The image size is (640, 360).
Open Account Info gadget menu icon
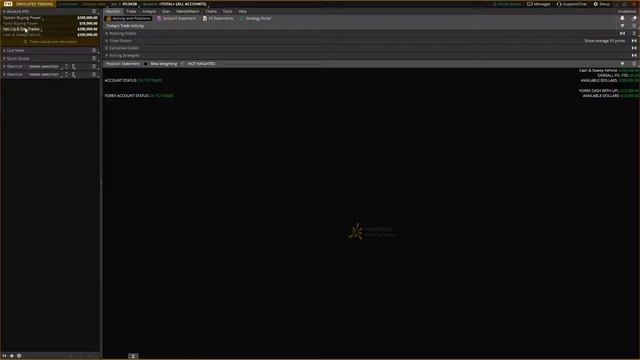click(x=94, y=11)
